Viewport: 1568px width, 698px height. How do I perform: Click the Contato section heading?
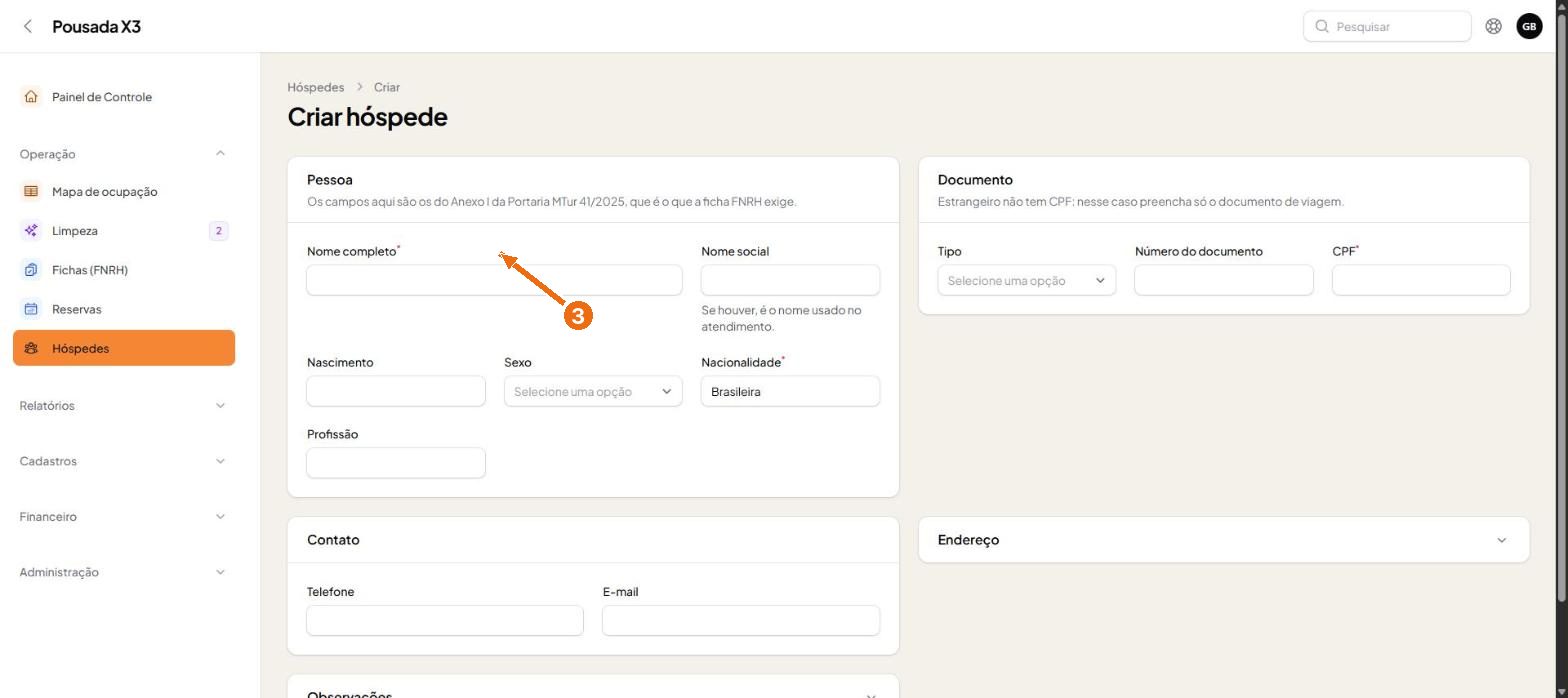coord(333,540)
